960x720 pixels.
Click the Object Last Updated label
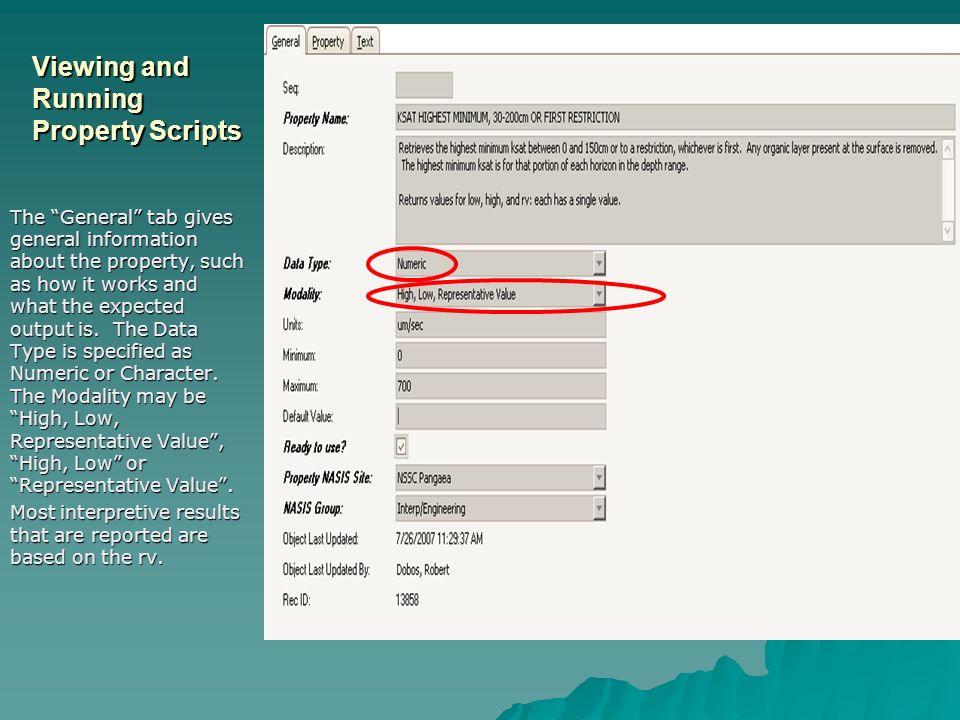click(x=320, y=539)
